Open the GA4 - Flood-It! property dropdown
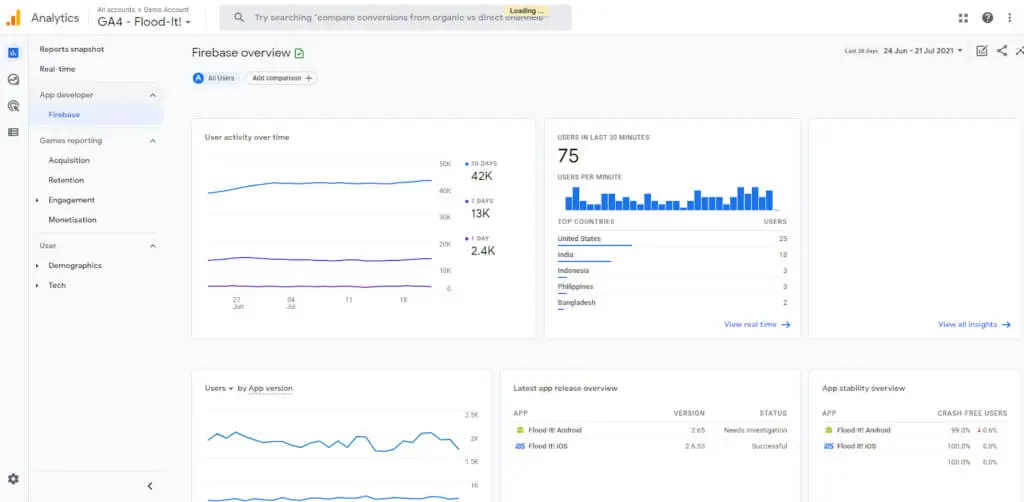 pos(144,22)
